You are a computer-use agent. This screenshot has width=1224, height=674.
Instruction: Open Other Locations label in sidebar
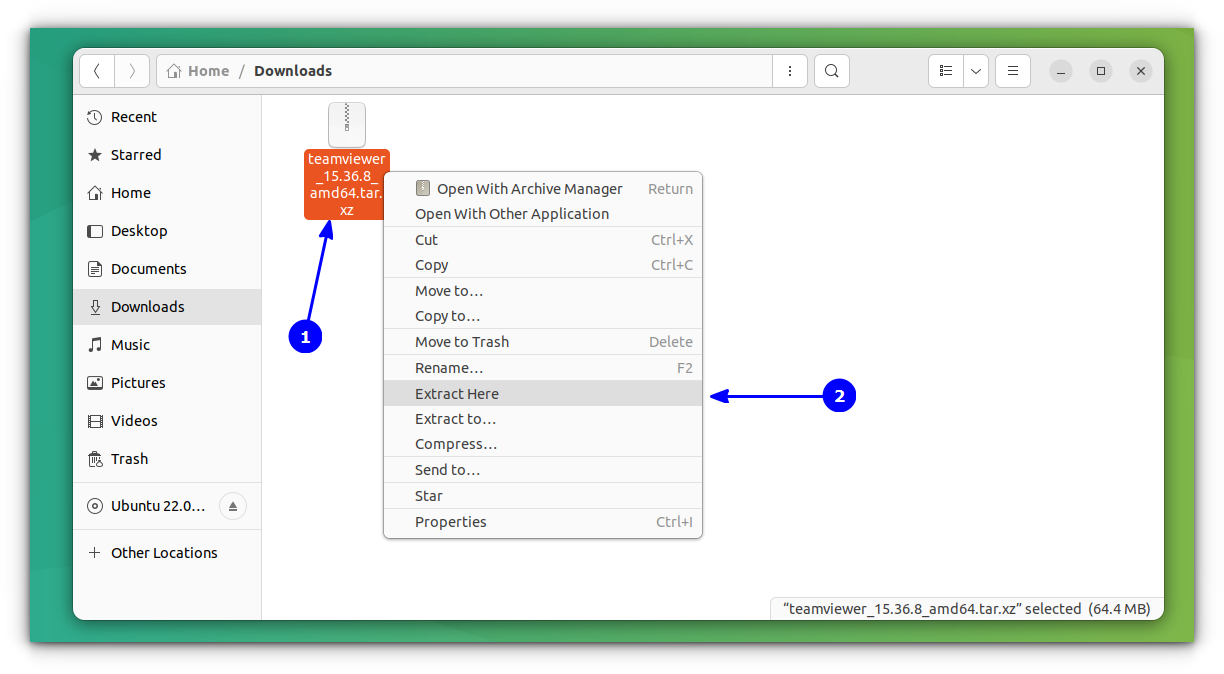[164, 553]
